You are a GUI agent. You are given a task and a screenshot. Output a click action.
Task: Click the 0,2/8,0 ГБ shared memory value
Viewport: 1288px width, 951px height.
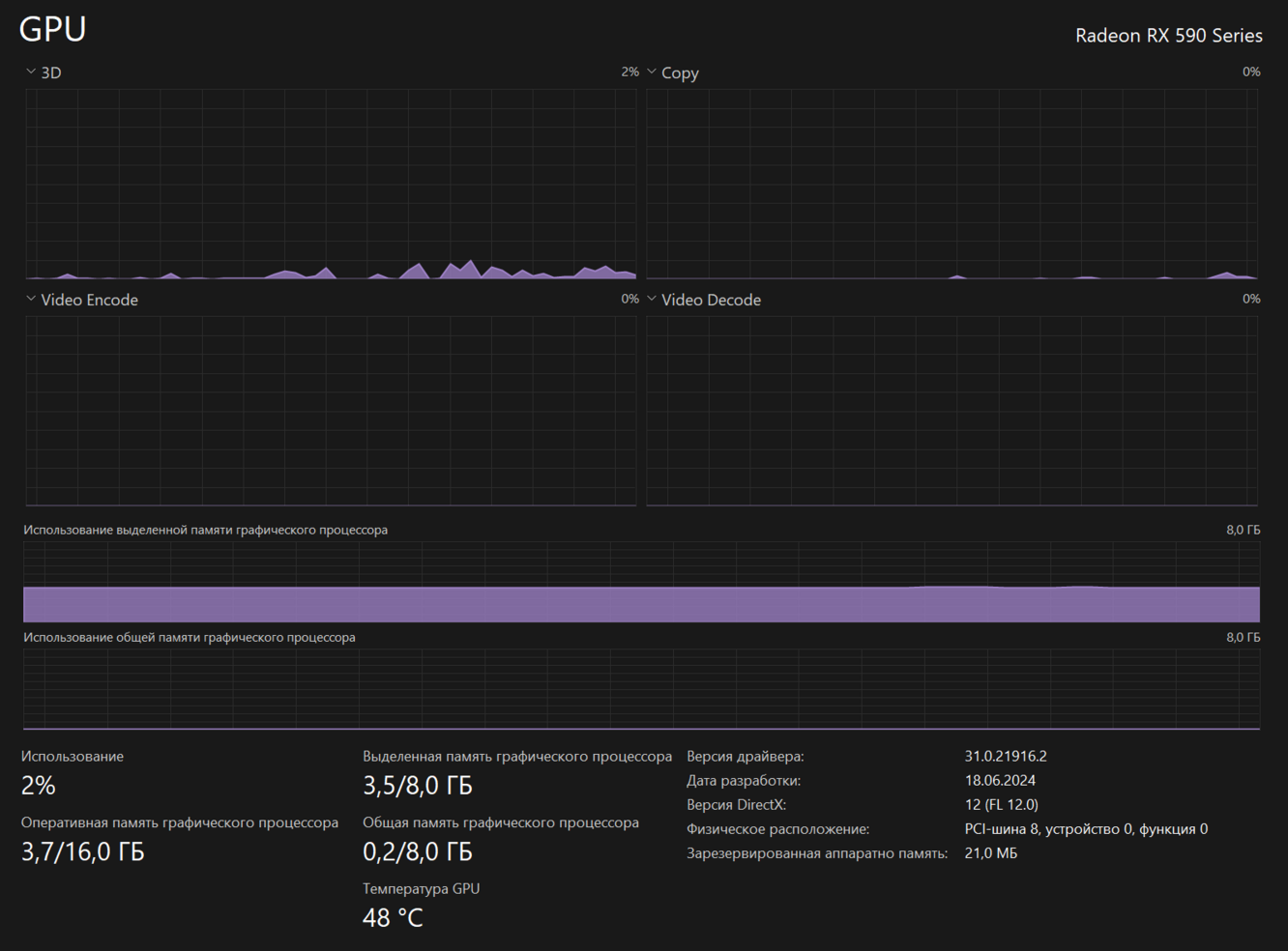coord(418,851)
